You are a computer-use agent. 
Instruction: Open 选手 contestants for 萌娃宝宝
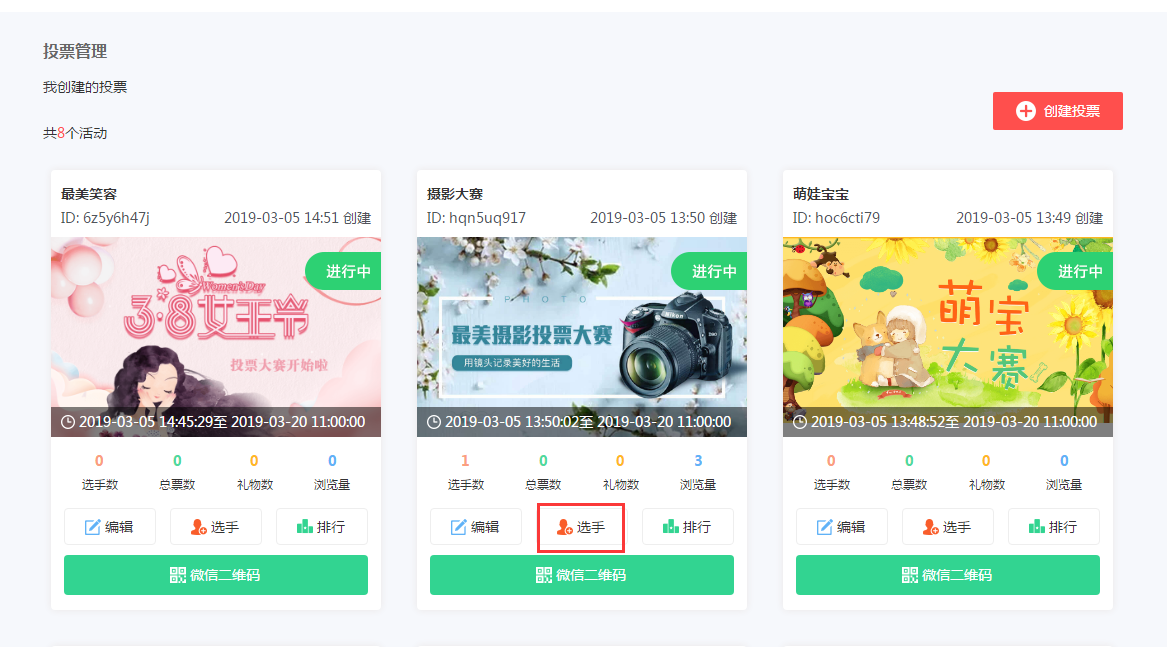[947, 526]
